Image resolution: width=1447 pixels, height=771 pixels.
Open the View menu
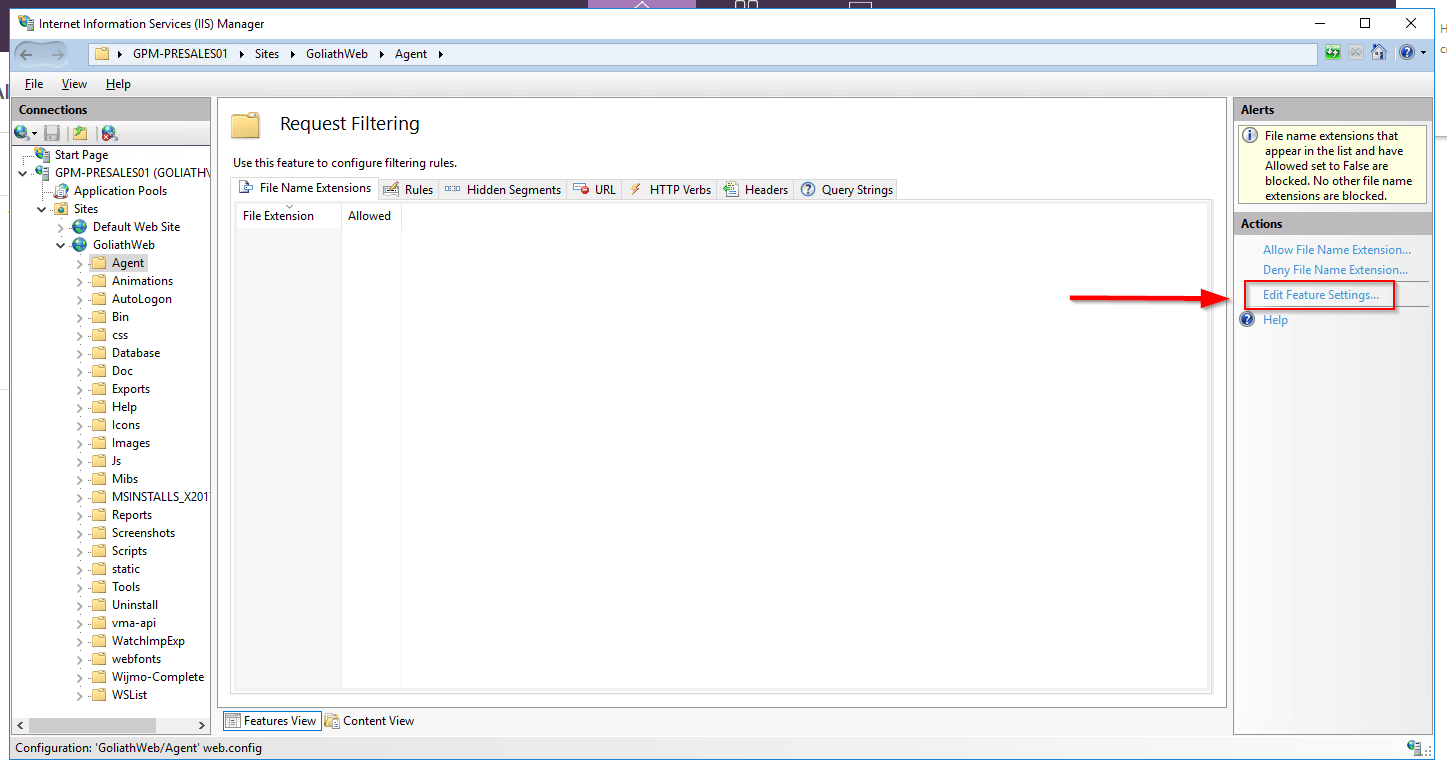[x=73, y=84]
